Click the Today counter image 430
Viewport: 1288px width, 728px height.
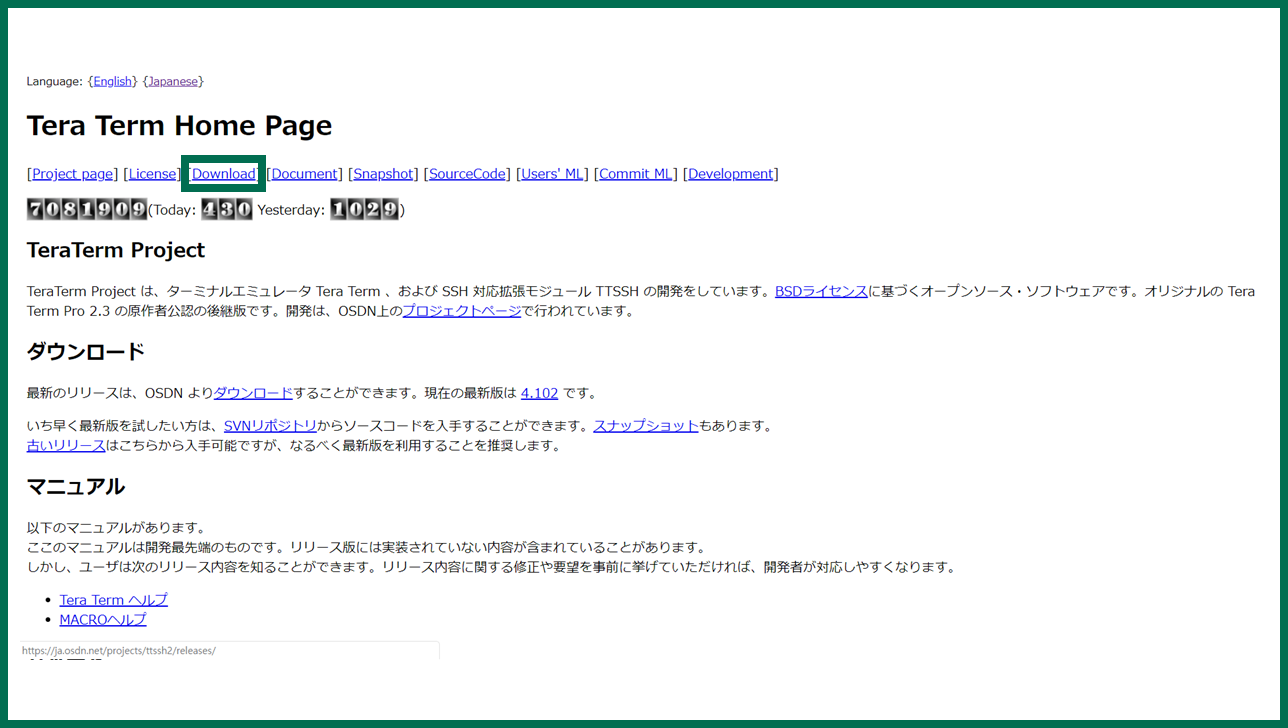click(227, 209)
